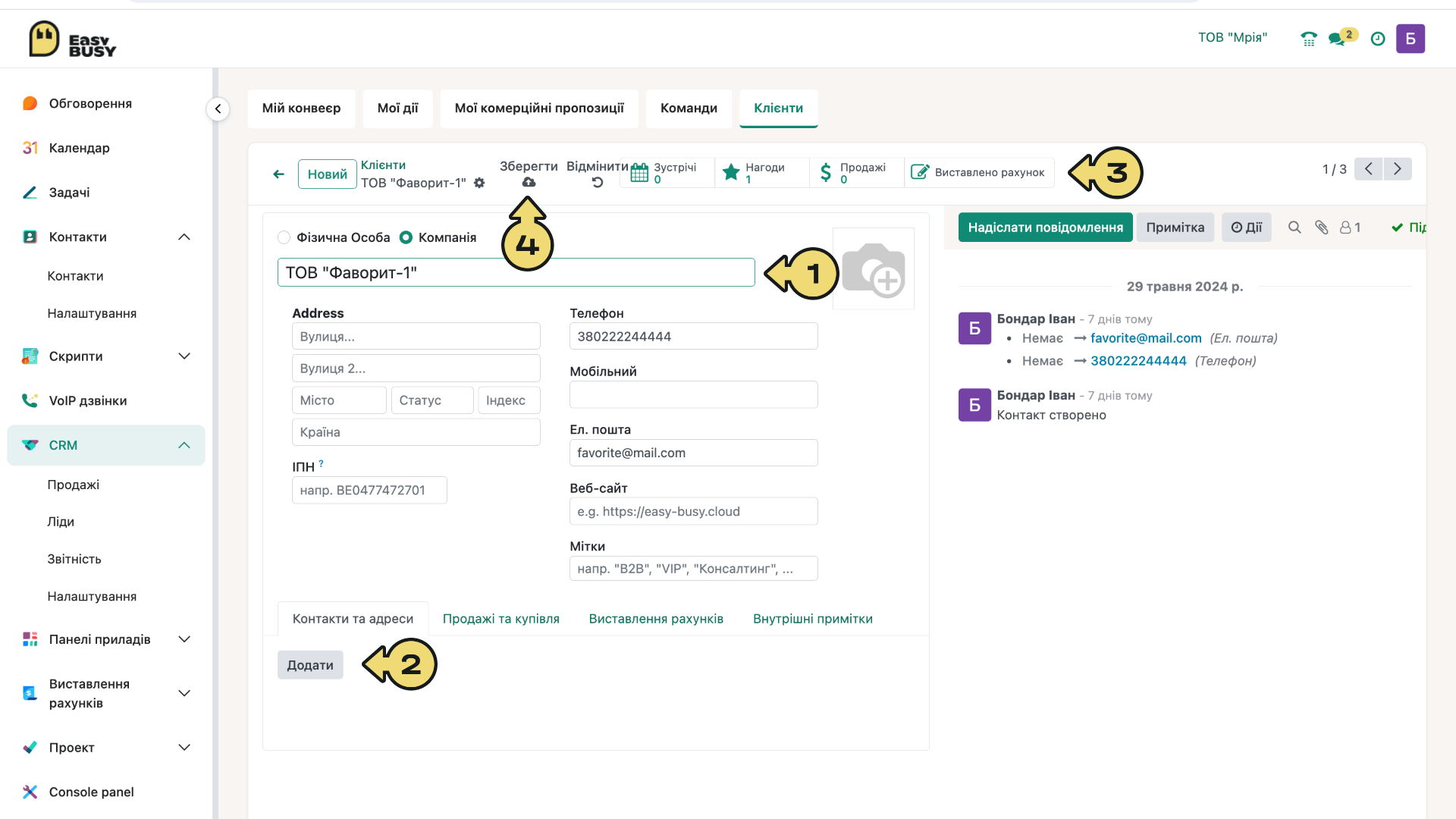Click into the Мобільний phone input field
1456x819 pixels.
click(x=693, y=394)
